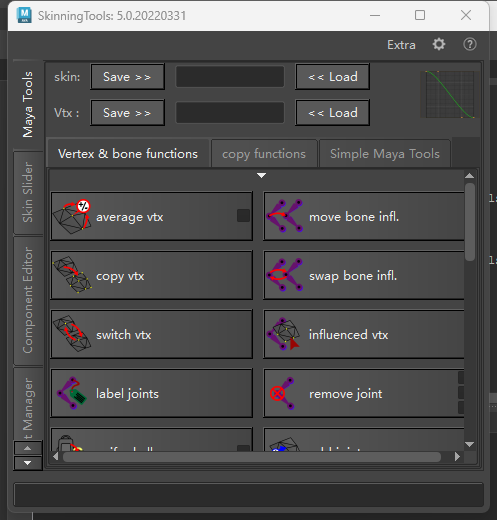Click the move bone infl. button text
The height and width of the screenshot is (520, 497).
pos(354,217)
